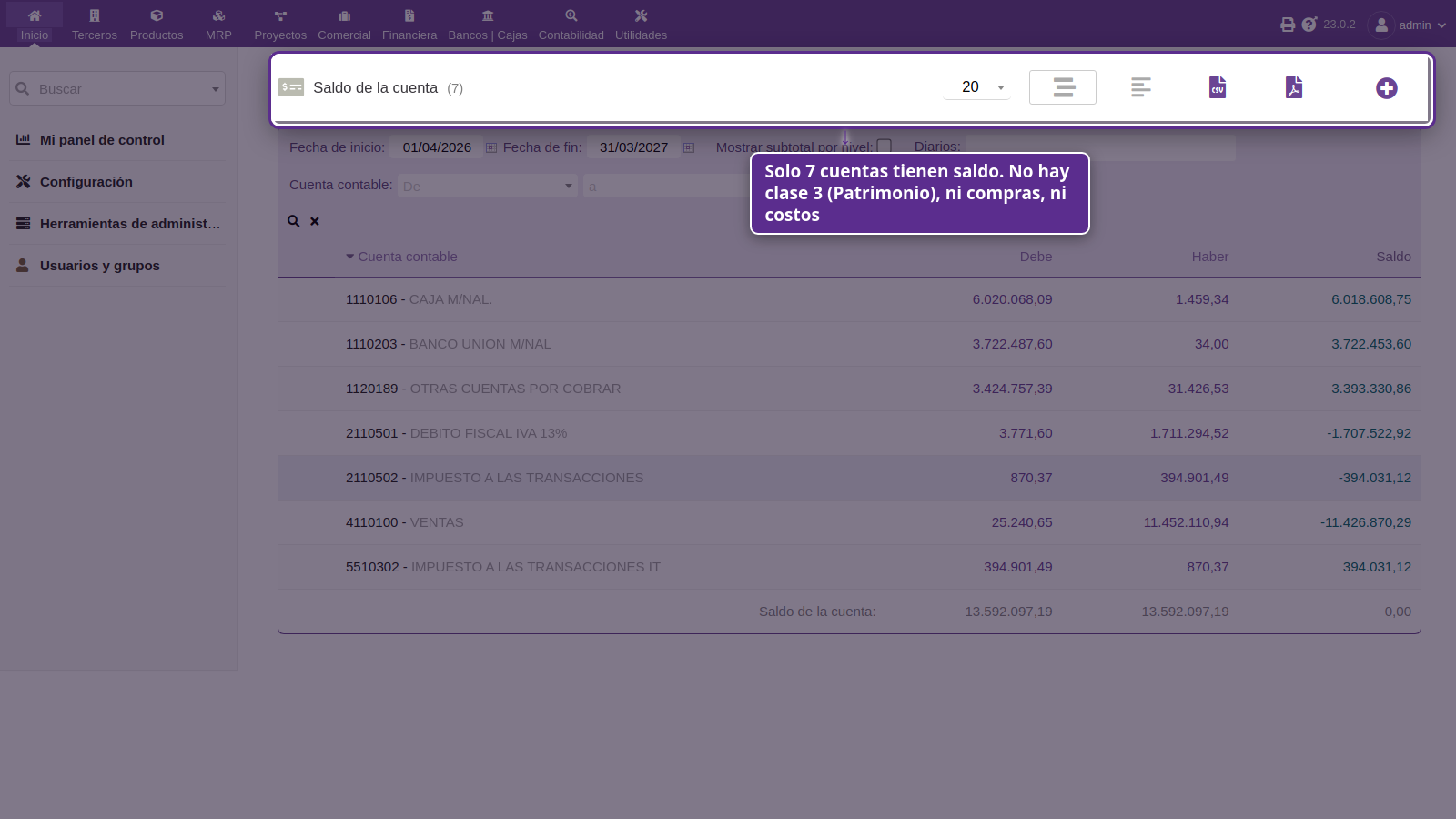Expand the Buscar search dropdown arrow
1456x819 pixels.
[x=216, y=89]
